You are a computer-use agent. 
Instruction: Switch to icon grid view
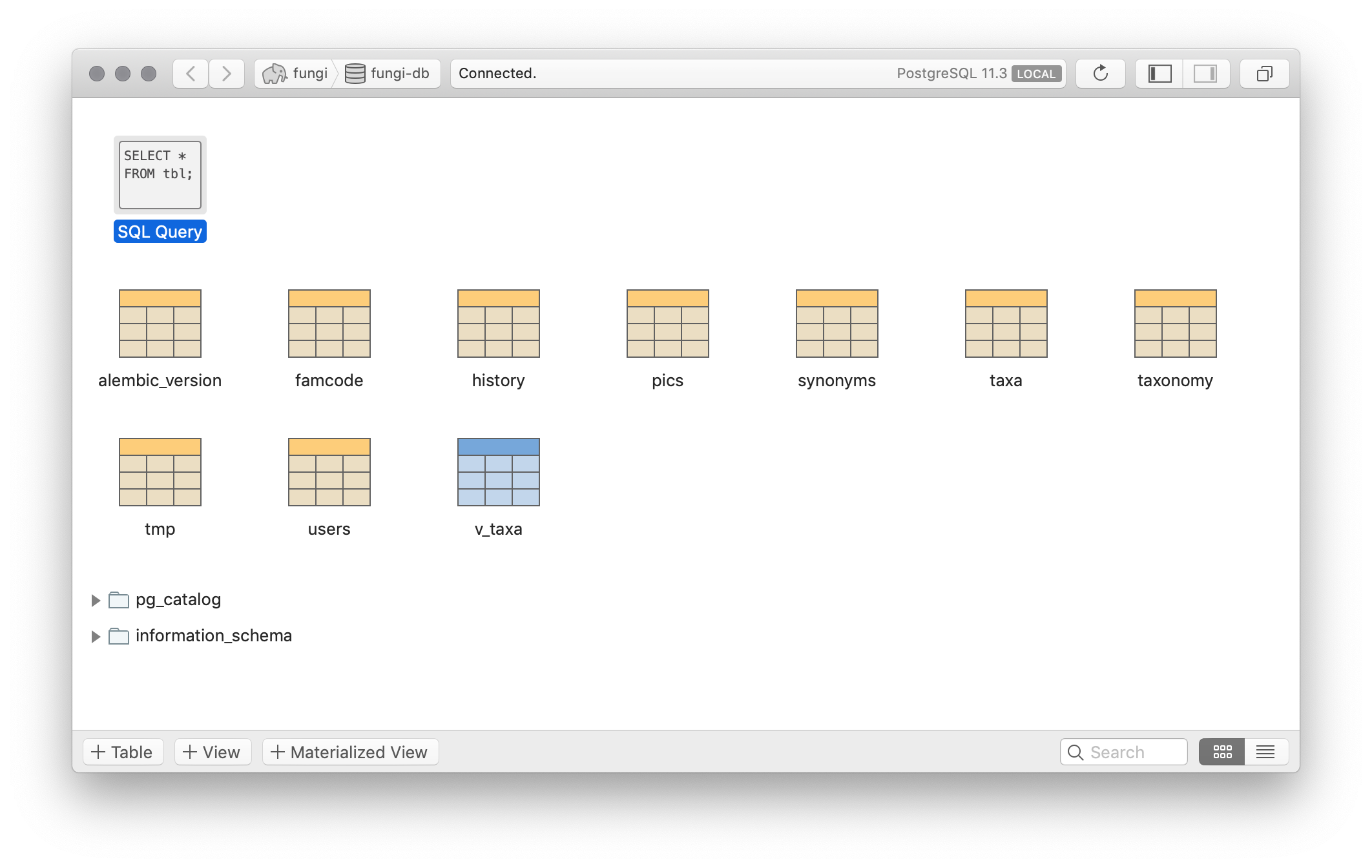(1221, 752)
